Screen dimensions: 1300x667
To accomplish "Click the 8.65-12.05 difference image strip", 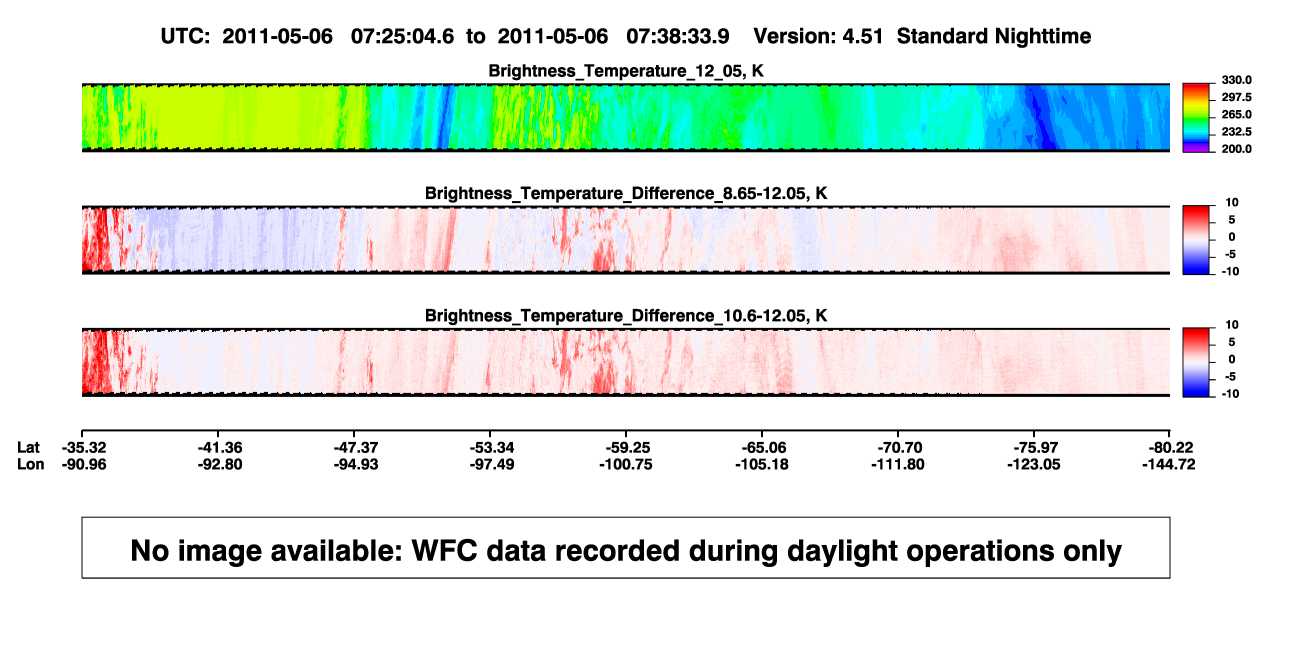I will coord(626,240).
